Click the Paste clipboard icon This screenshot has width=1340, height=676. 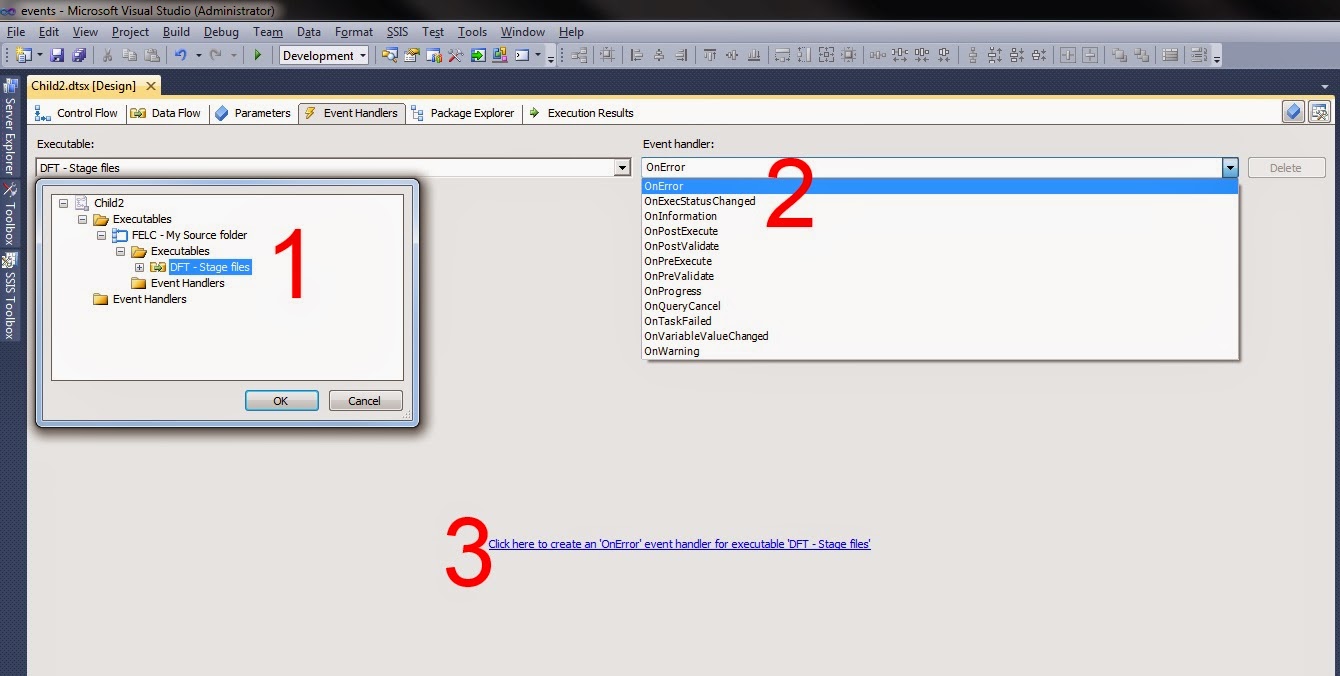(152, 55)
